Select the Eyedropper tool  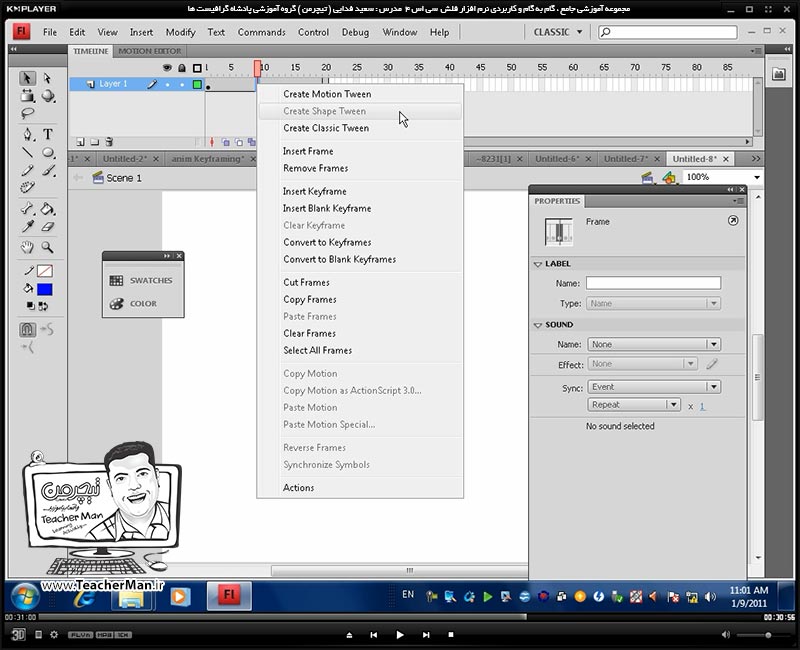tap(27, 226)
